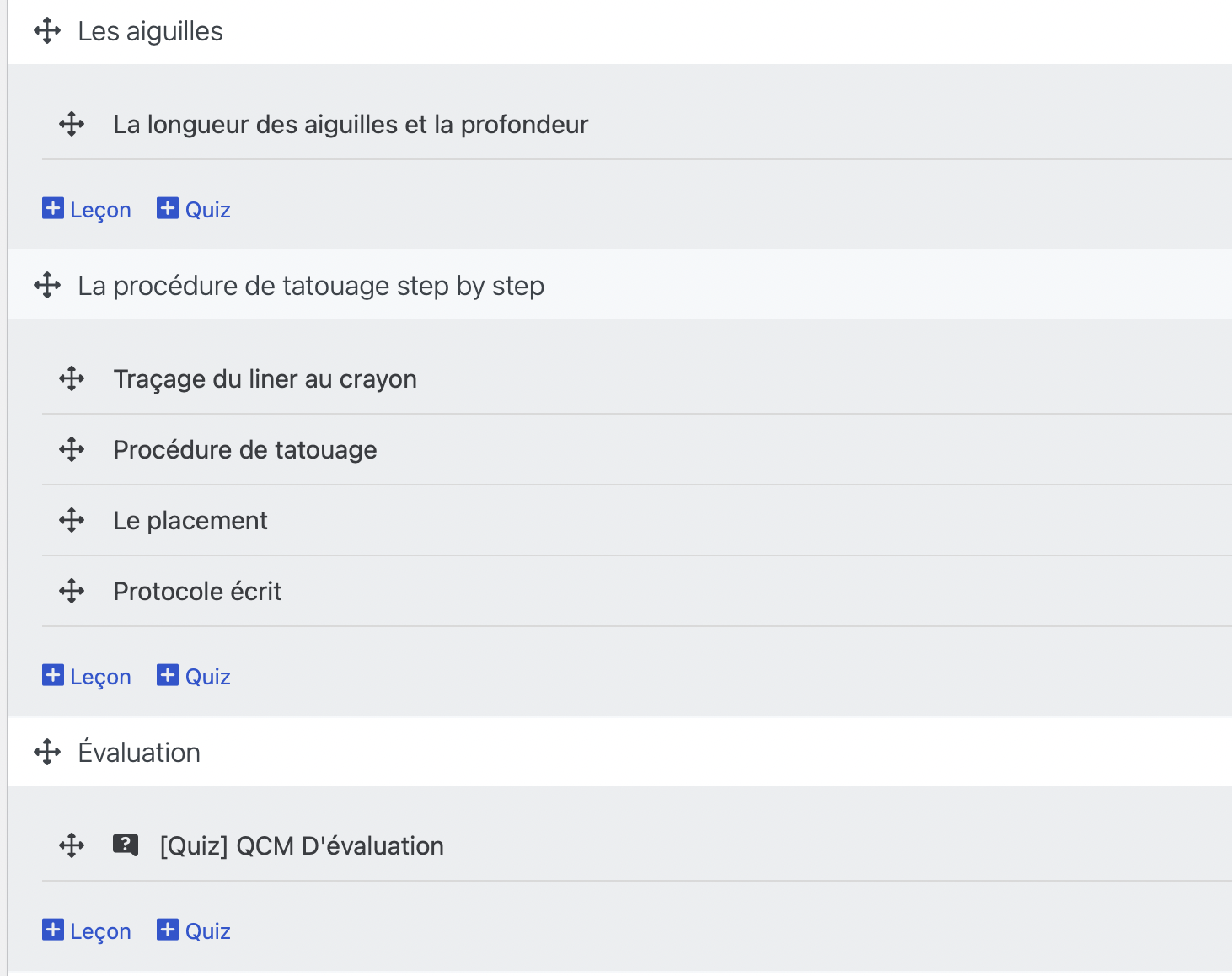Add a Leçon under Évaluation
Image resolution: width=1232 pixels, height=976 pixels.
point(87,930)
